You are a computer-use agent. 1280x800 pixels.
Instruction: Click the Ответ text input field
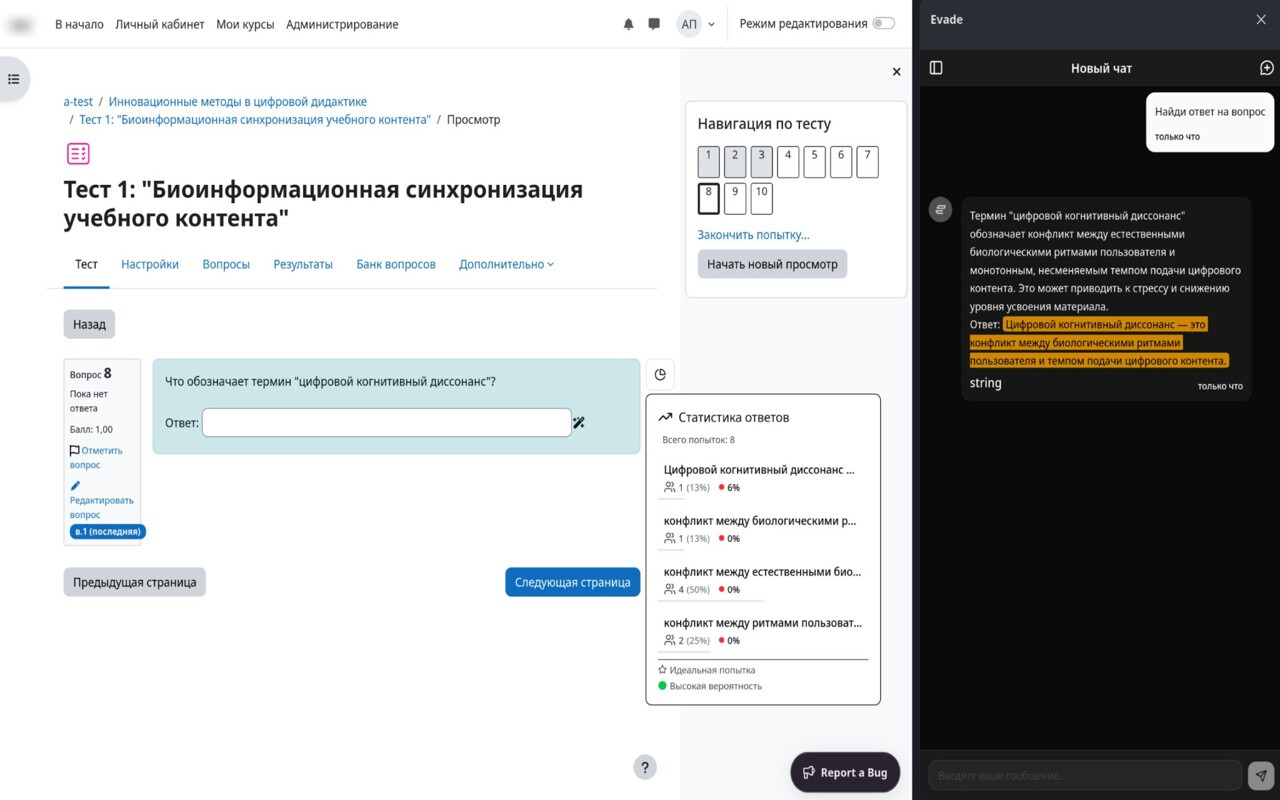386,423
